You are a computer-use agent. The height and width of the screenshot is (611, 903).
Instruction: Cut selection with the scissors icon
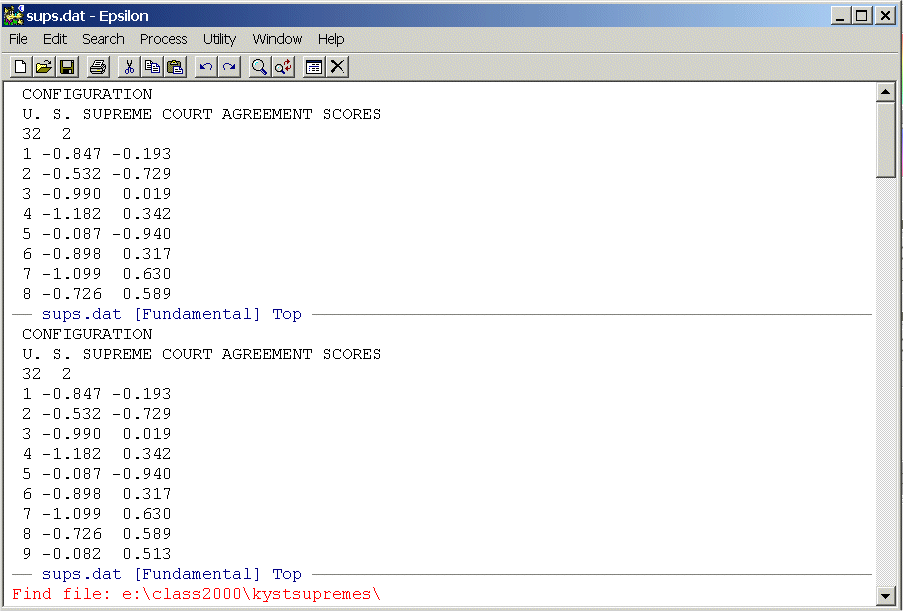(x=128, y=67)
